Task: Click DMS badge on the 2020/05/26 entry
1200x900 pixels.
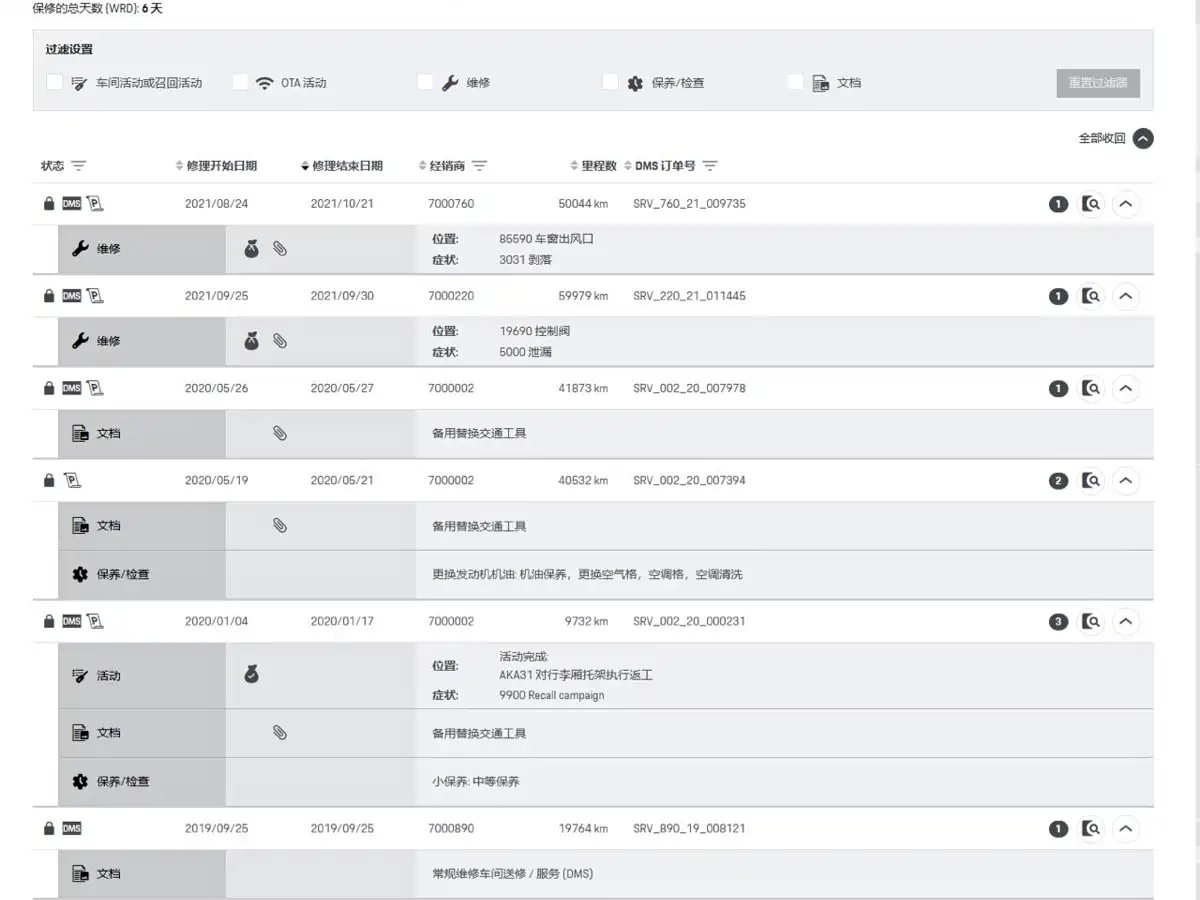Action: 71,388
